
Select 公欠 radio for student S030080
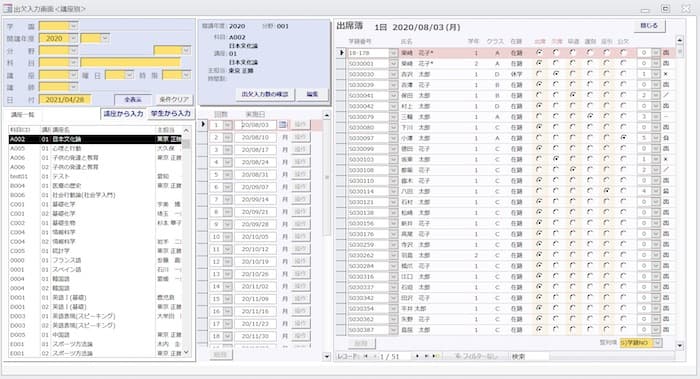623,127
